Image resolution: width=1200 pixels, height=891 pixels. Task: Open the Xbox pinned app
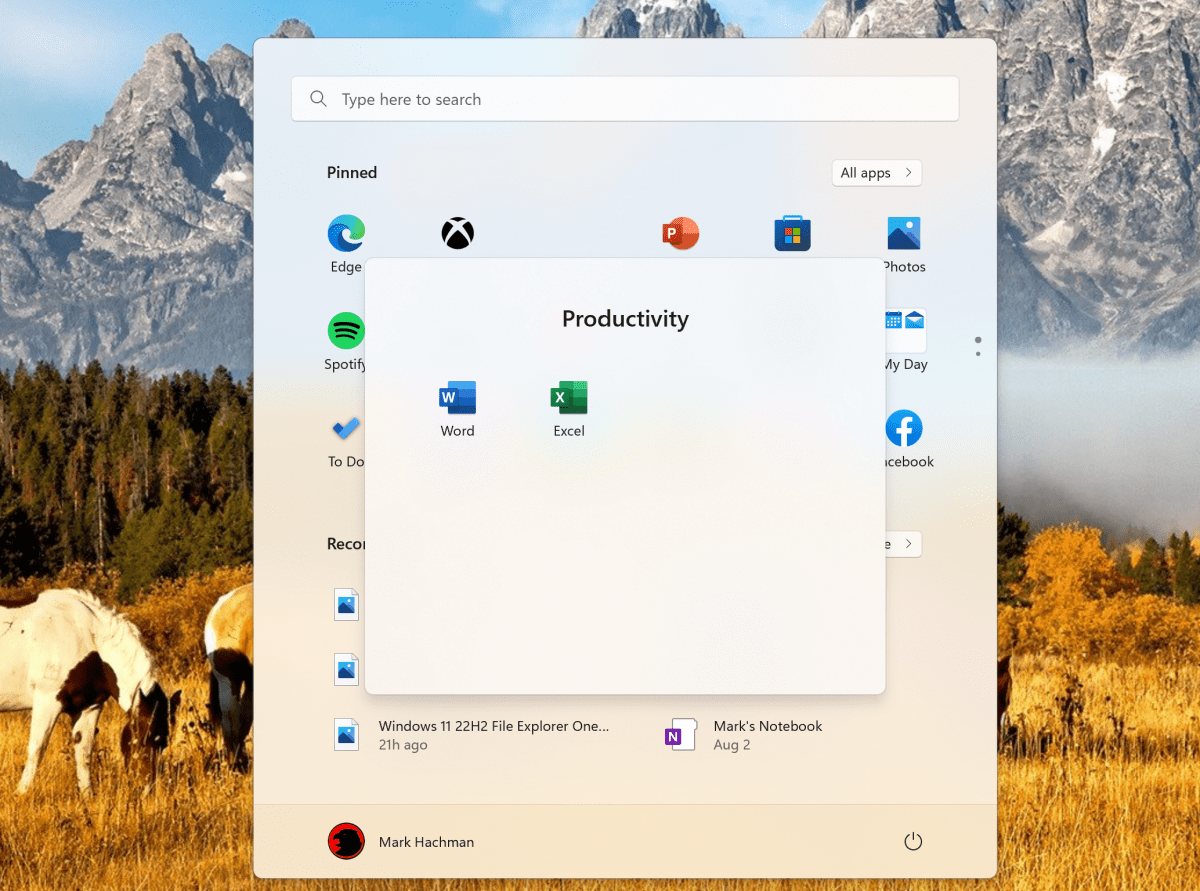pos(457,234)
